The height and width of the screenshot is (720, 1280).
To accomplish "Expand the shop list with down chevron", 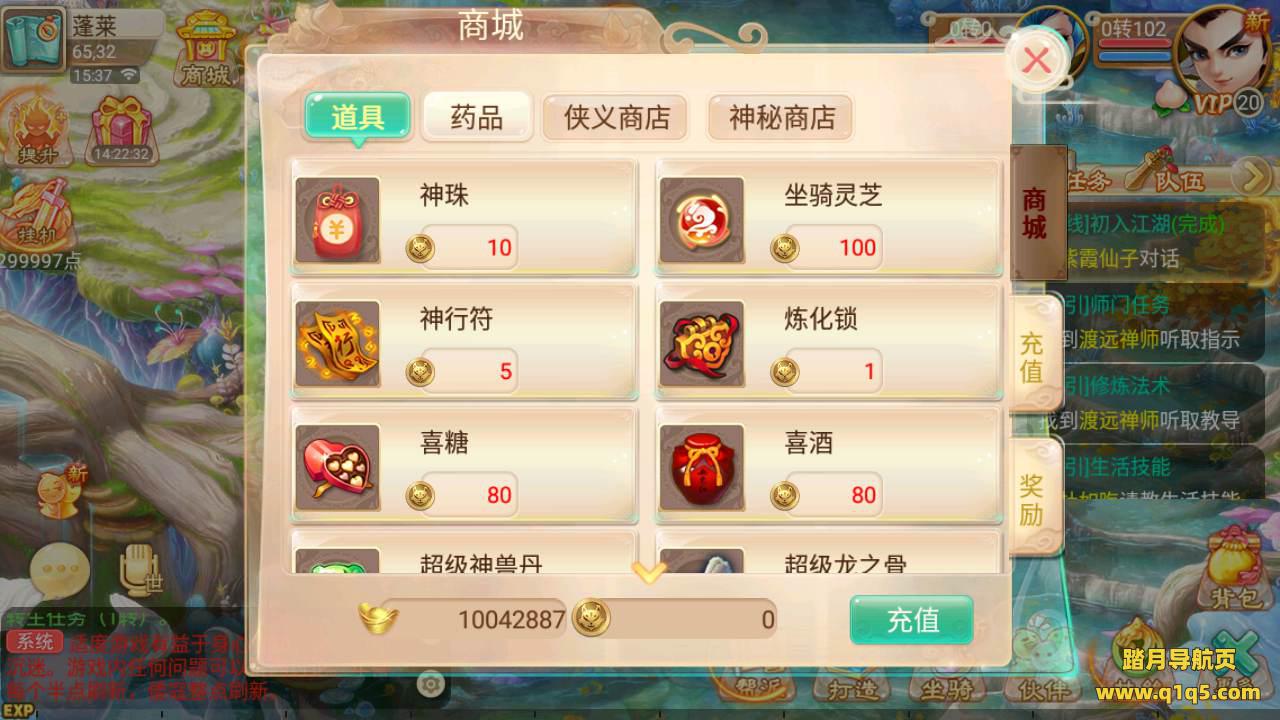I will [x=649, y=572].
